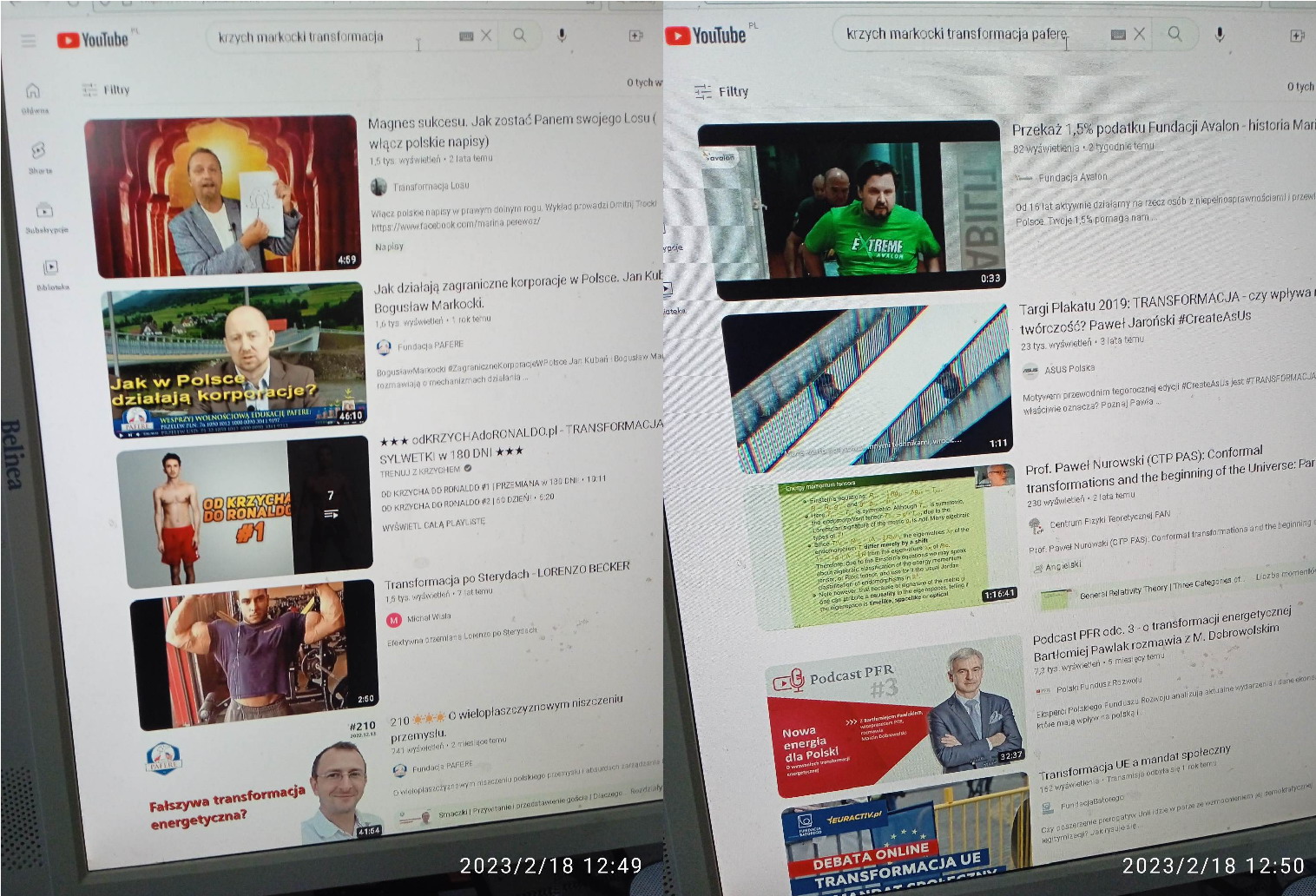Open 'Podcast PFR #3' thumbnail
The height and width of the screenshot is (896, 1316).
898,718
